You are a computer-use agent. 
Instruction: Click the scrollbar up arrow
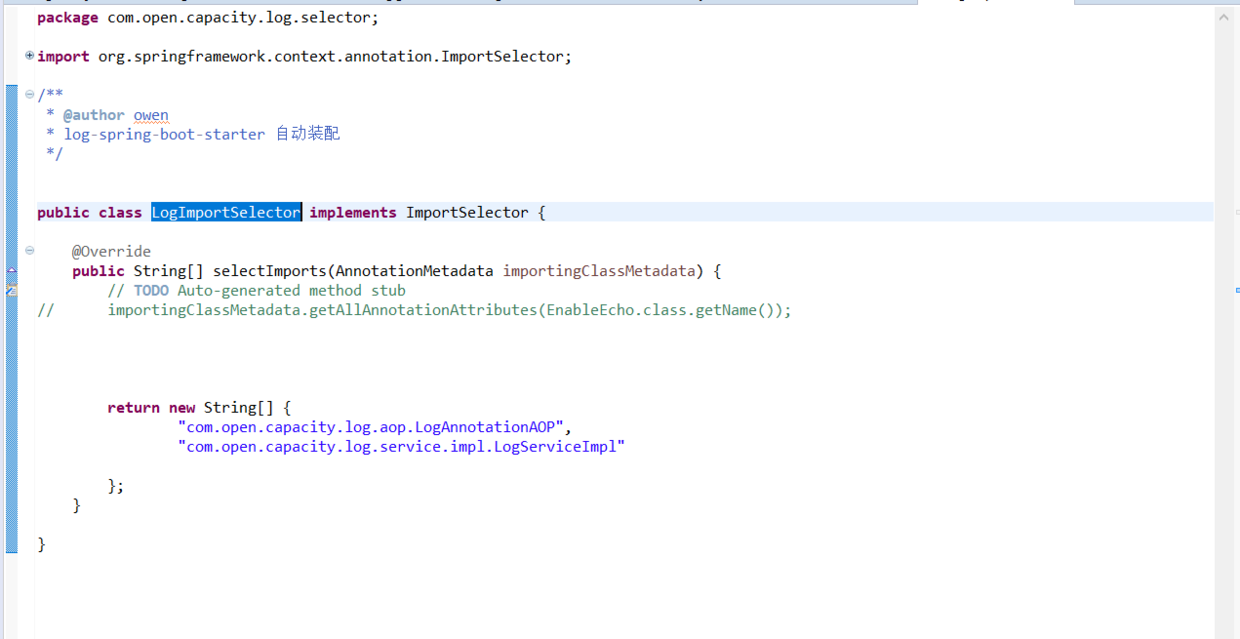click(1224, 17)
